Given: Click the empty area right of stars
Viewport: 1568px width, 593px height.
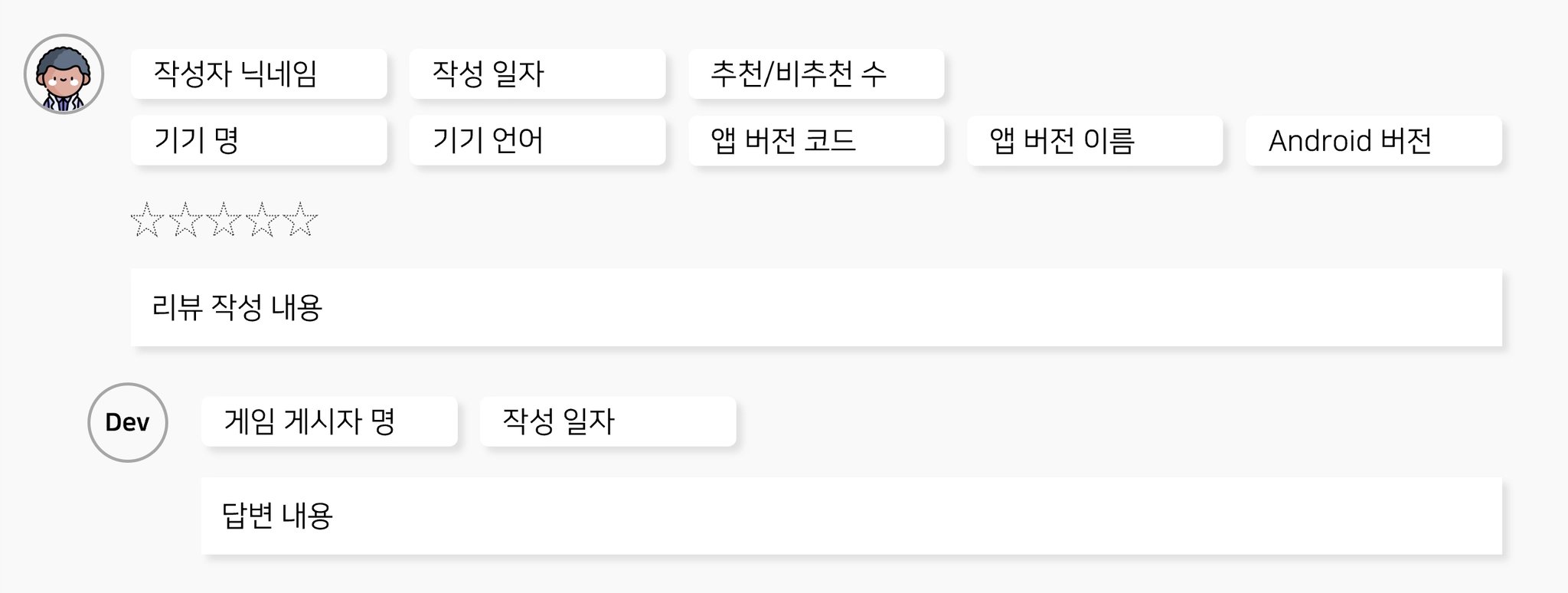Looking at the screenshot, I should click(x=911, y=220).
